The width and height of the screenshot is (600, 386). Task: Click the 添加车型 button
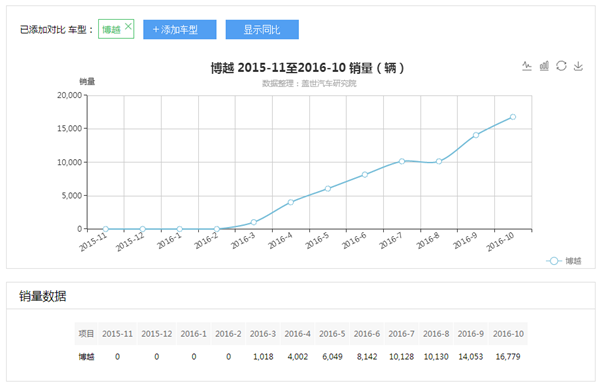pyautogui.click(x=180, y=29)
